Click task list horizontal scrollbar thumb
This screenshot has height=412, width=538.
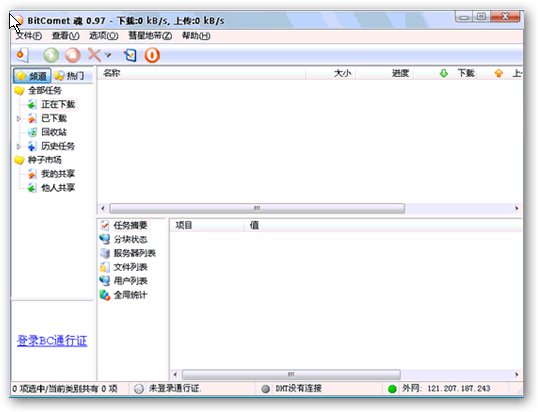tap(257, 208)
